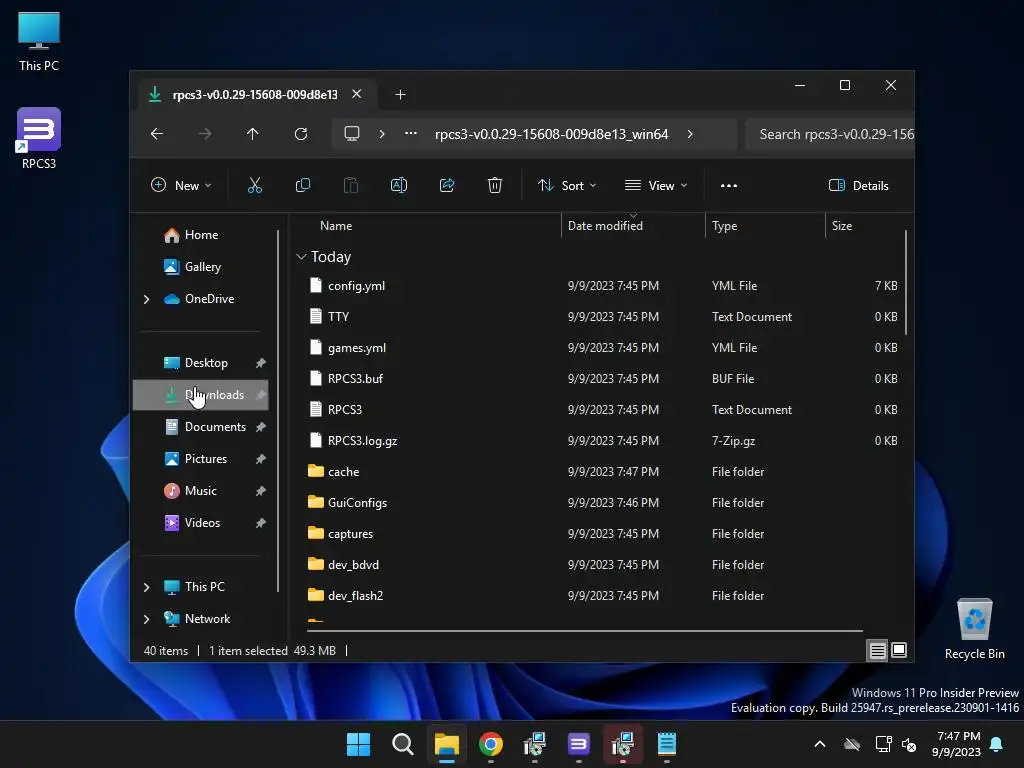Screen dimensions: 1024x768
Task: Open Gallery in navigation pane
Action: pyautogui.click(x=200, y=266)
